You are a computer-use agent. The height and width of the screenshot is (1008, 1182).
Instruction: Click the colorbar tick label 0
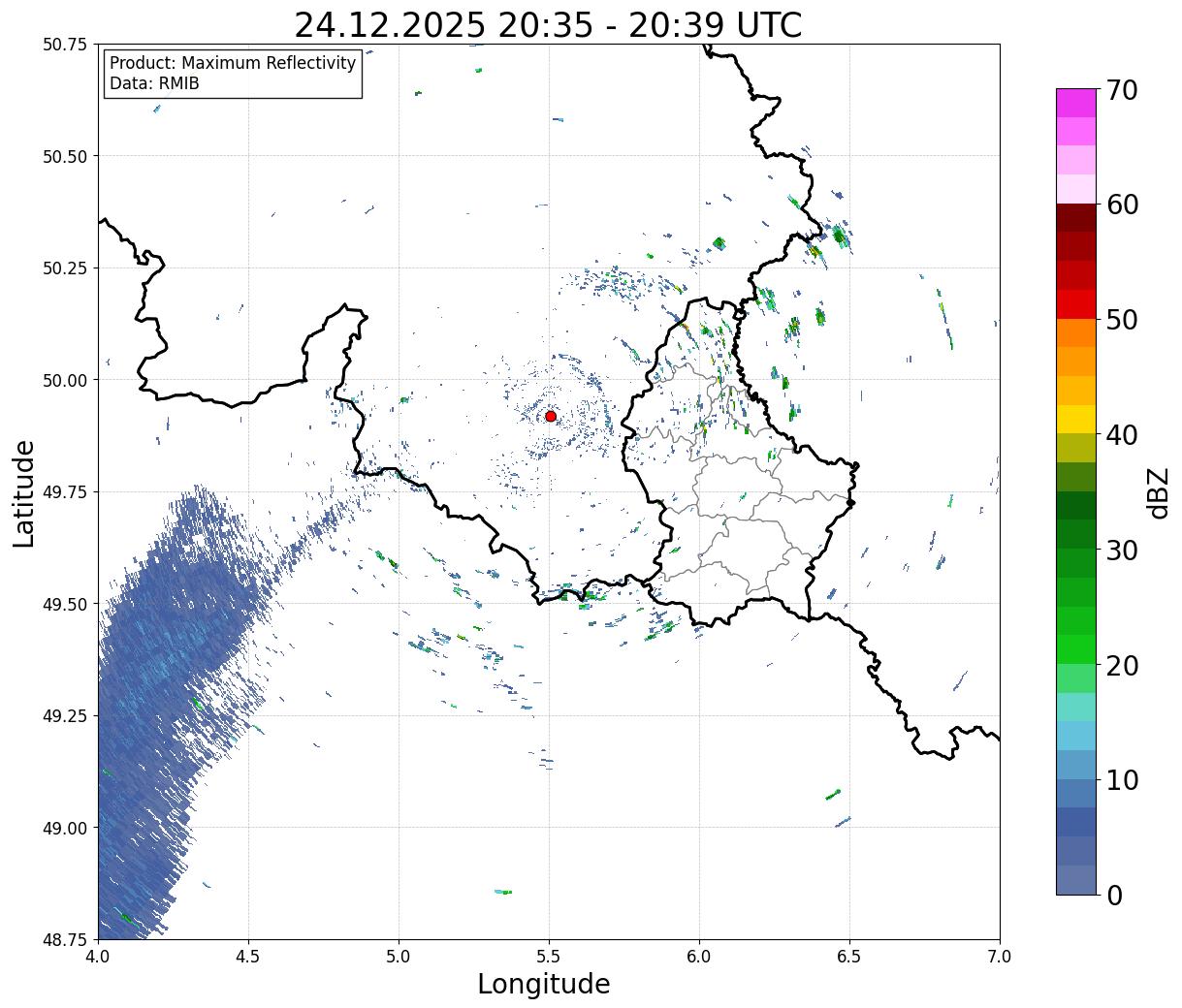pos(1113,896)
